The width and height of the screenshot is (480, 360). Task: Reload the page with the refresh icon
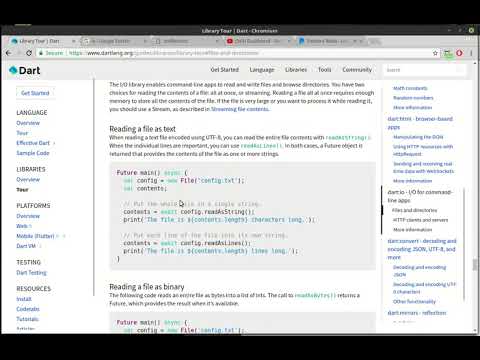click(29, 53)
